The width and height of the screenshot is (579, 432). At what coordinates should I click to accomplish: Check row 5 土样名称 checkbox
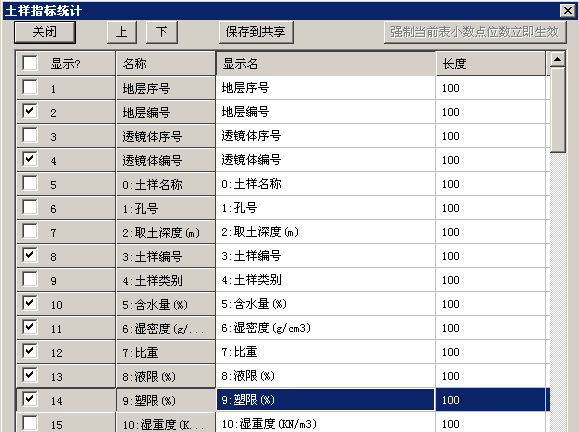click(30, 183)
